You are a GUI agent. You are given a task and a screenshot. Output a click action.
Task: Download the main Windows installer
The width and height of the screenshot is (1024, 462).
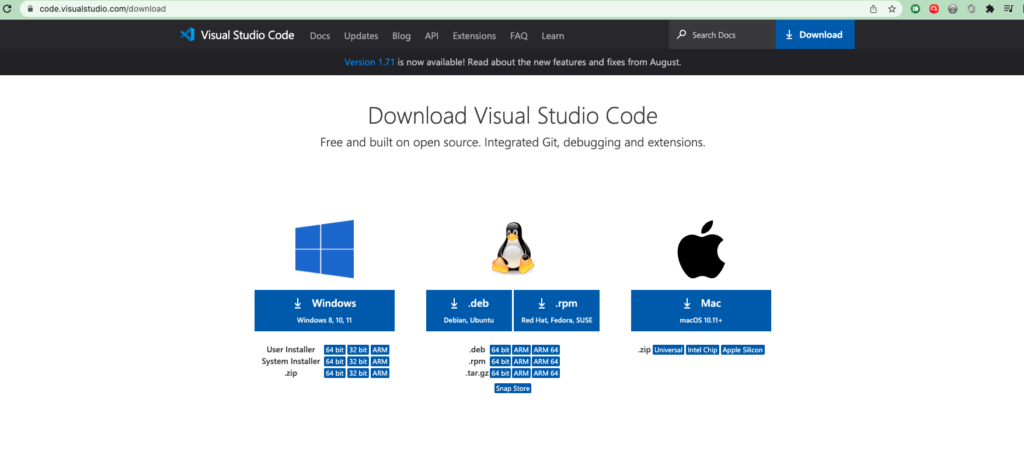[325, 310]
